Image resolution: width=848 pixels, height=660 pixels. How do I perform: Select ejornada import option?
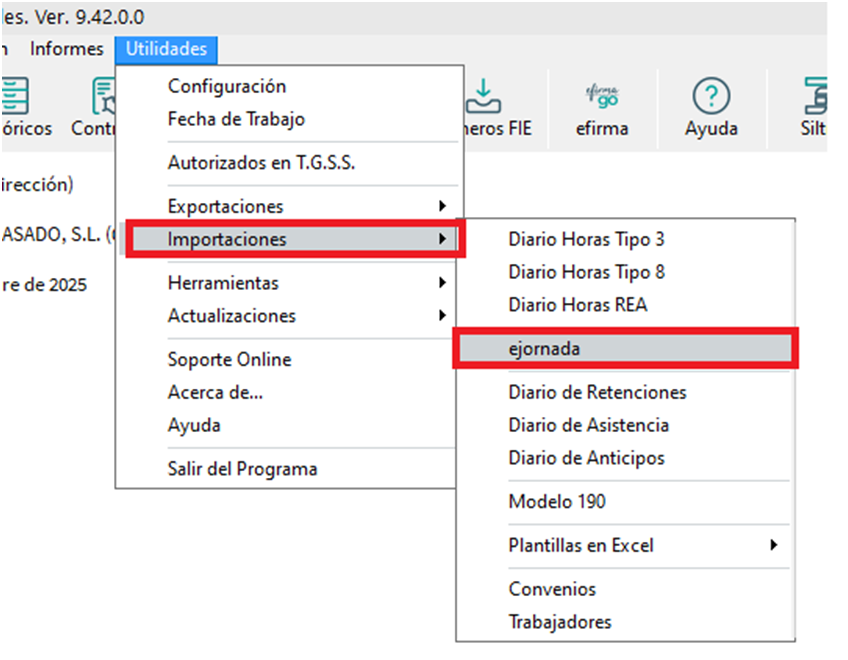[x=544, y=349]
